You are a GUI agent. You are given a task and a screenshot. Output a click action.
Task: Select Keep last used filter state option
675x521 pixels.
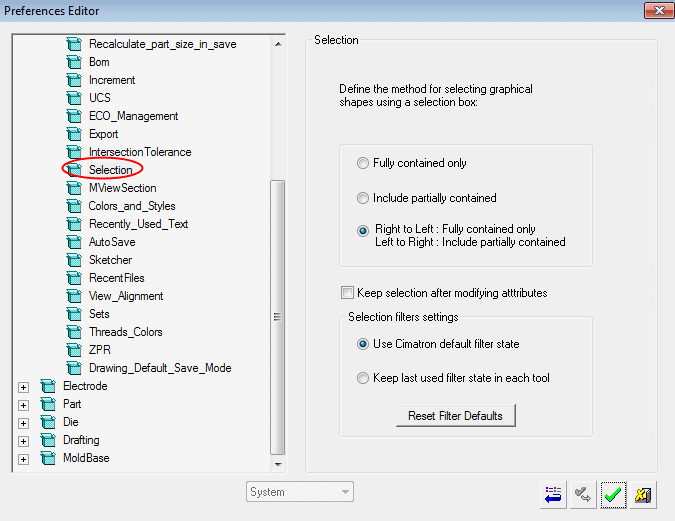363,378
